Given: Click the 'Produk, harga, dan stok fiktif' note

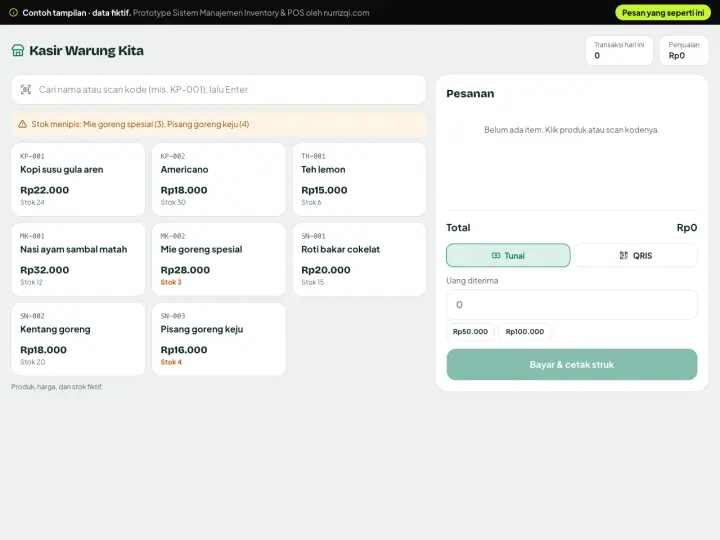Looking at the screenshot, I should click(57, 387).
